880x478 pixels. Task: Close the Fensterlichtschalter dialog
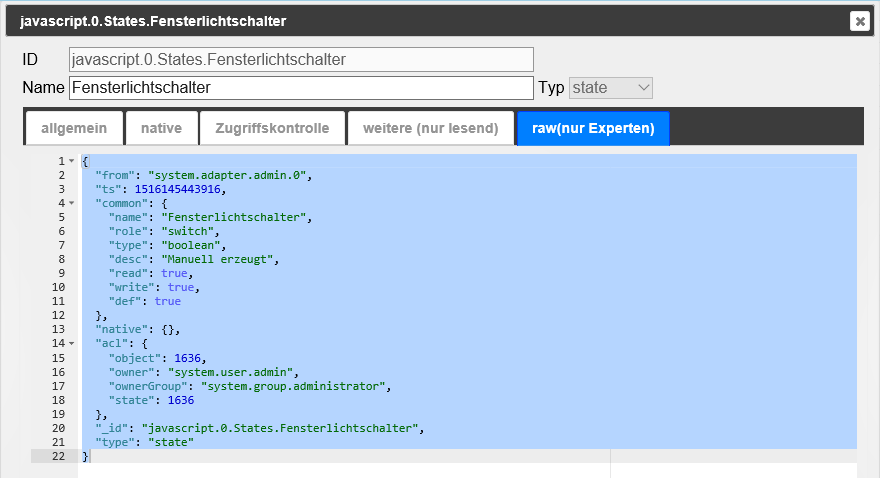[859, 21]
